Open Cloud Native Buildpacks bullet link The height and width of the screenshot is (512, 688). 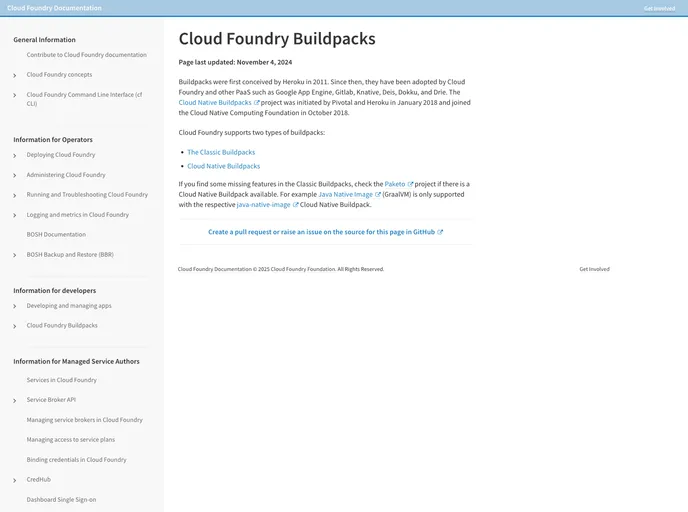tap(224, 166)
